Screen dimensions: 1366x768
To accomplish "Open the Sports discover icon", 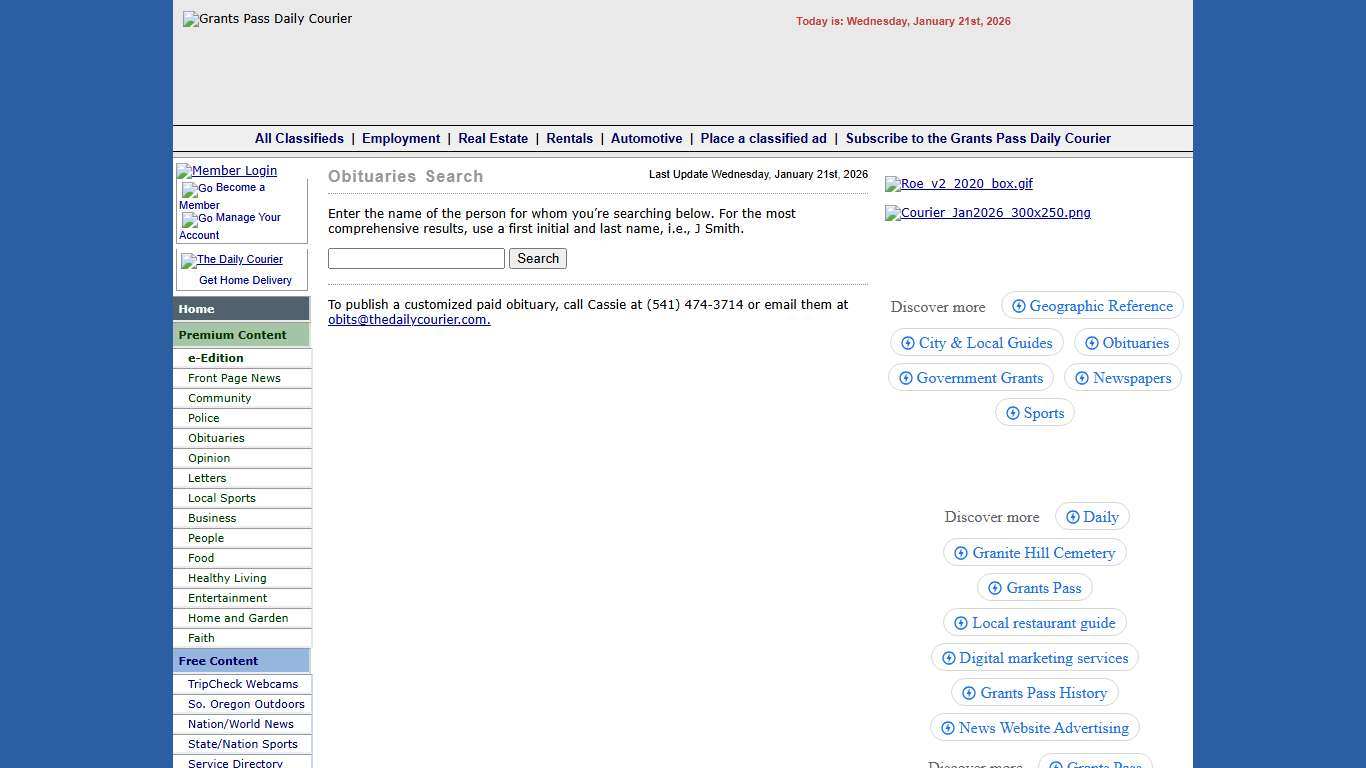I will tap(1013, 413).
